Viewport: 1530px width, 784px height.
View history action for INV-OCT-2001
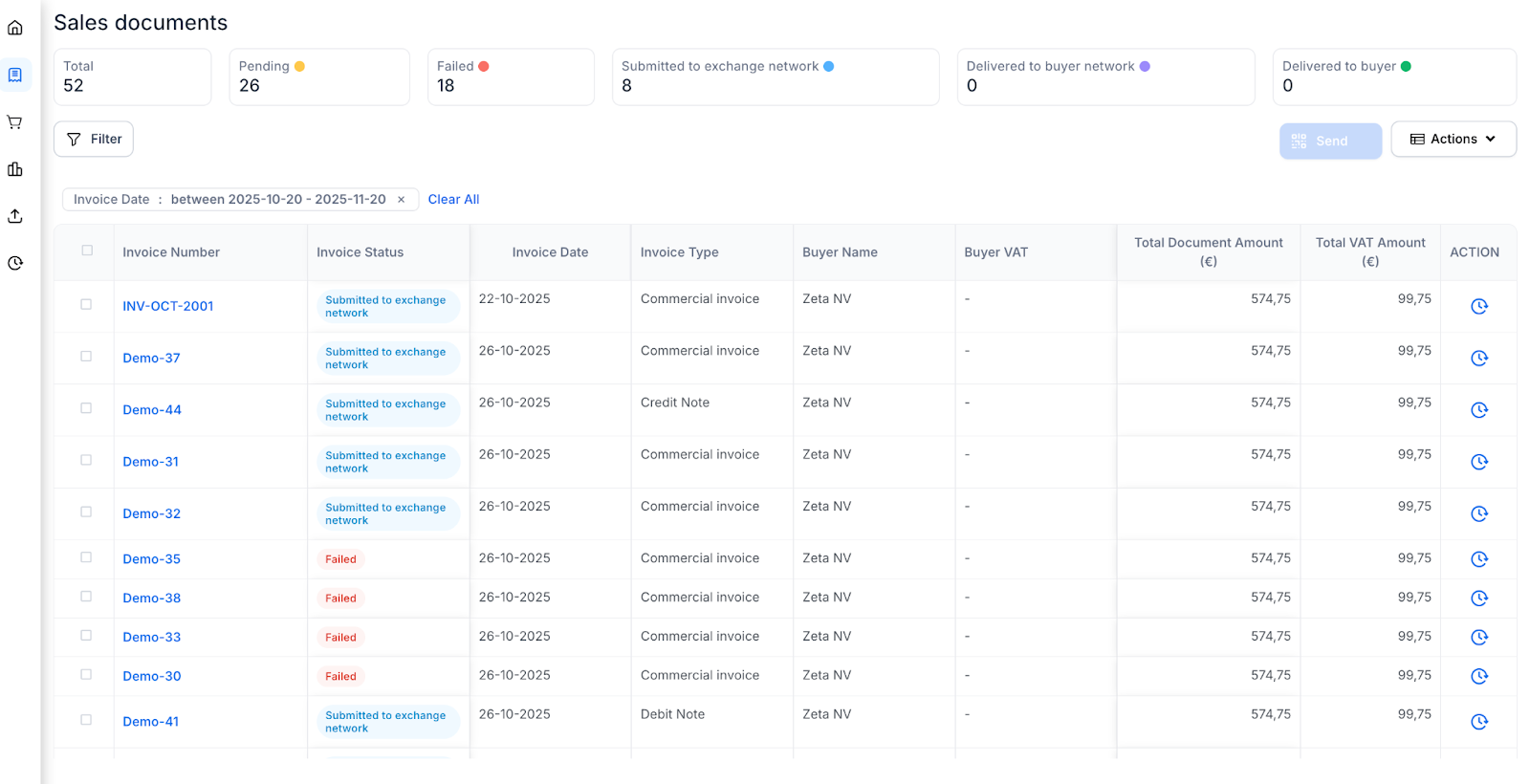click(x=1478, y=306)
